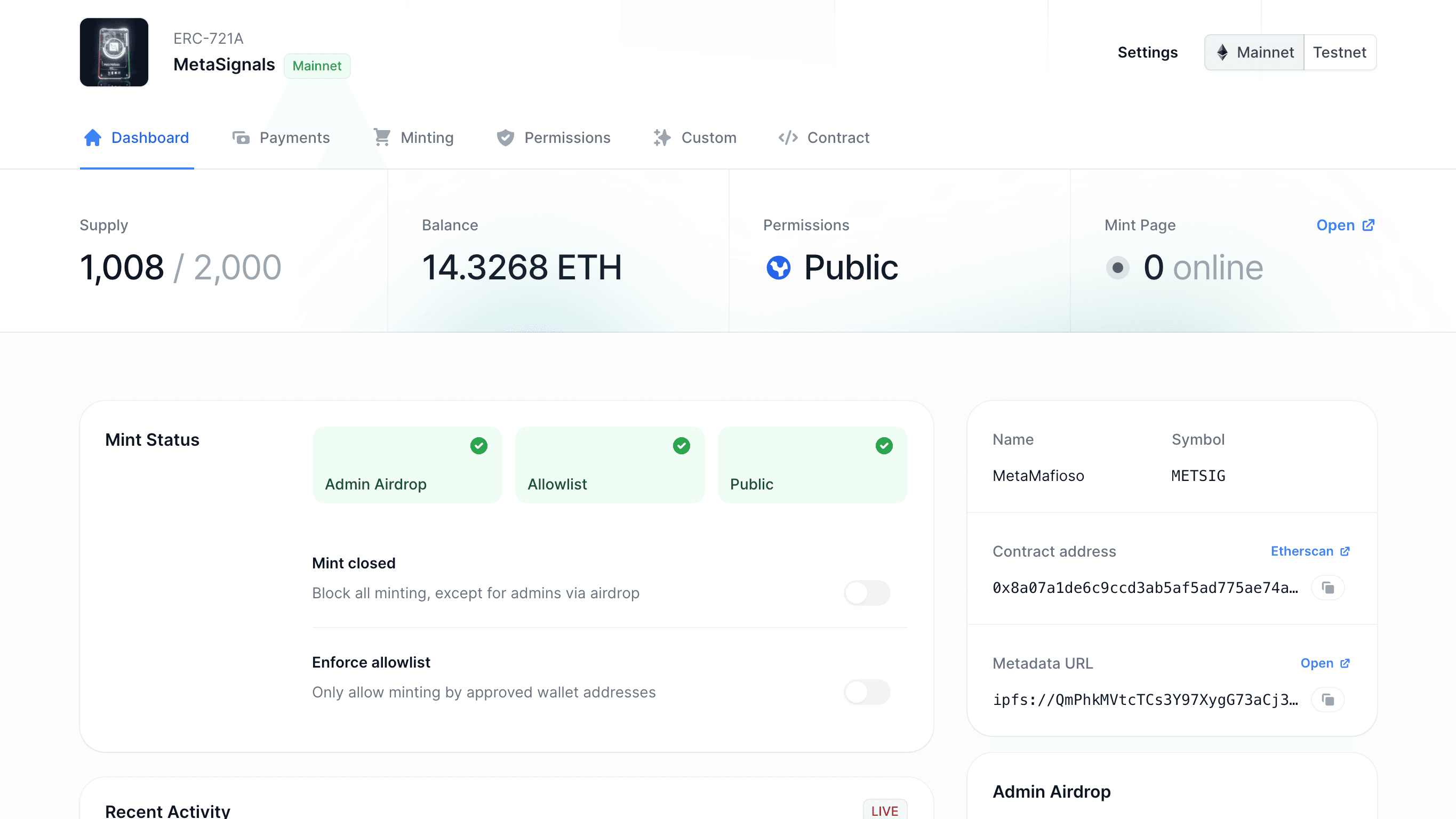
Task: Click the Public globe permissions icon
Action: pyautogui.click(x=778, y=267)
